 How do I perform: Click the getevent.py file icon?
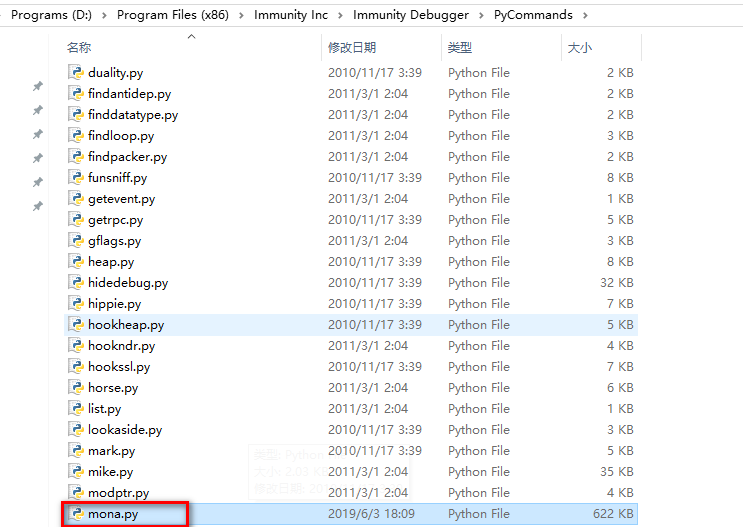76,199
